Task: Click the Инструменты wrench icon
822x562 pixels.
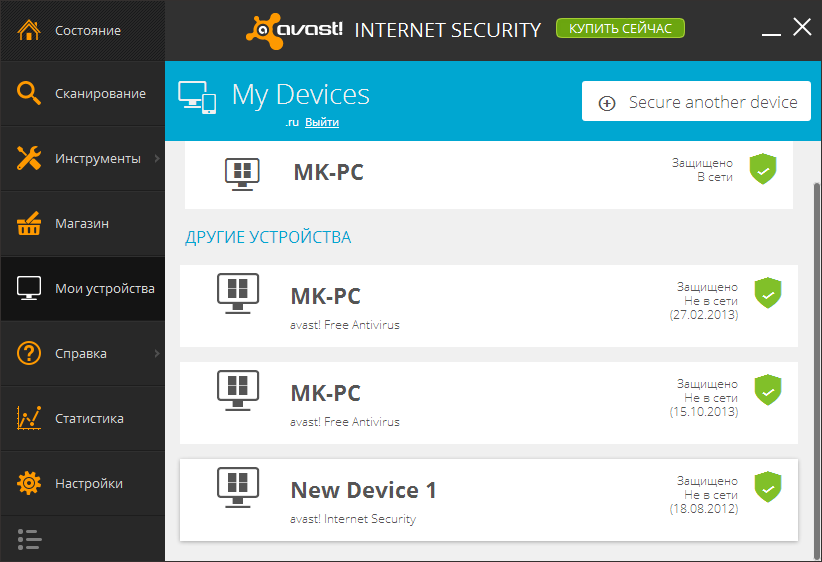Action: point(29,158)
